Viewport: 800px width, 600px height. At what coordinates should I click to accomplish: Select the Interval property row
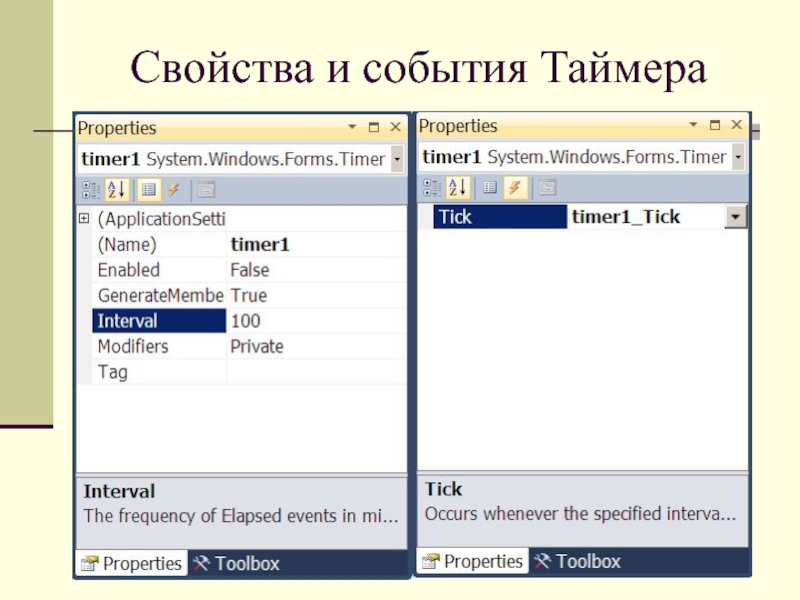(x=158, y=321)
